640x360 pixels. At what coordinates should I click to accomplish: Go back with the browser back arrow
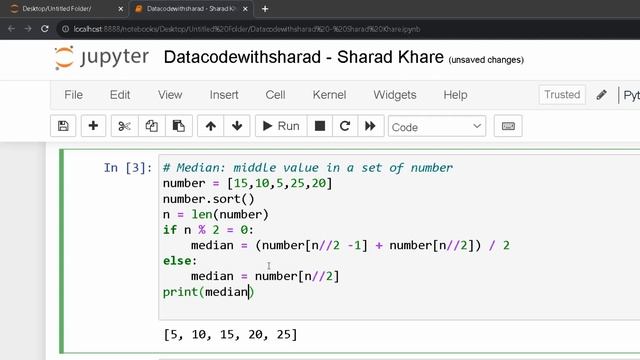(11, 29)
